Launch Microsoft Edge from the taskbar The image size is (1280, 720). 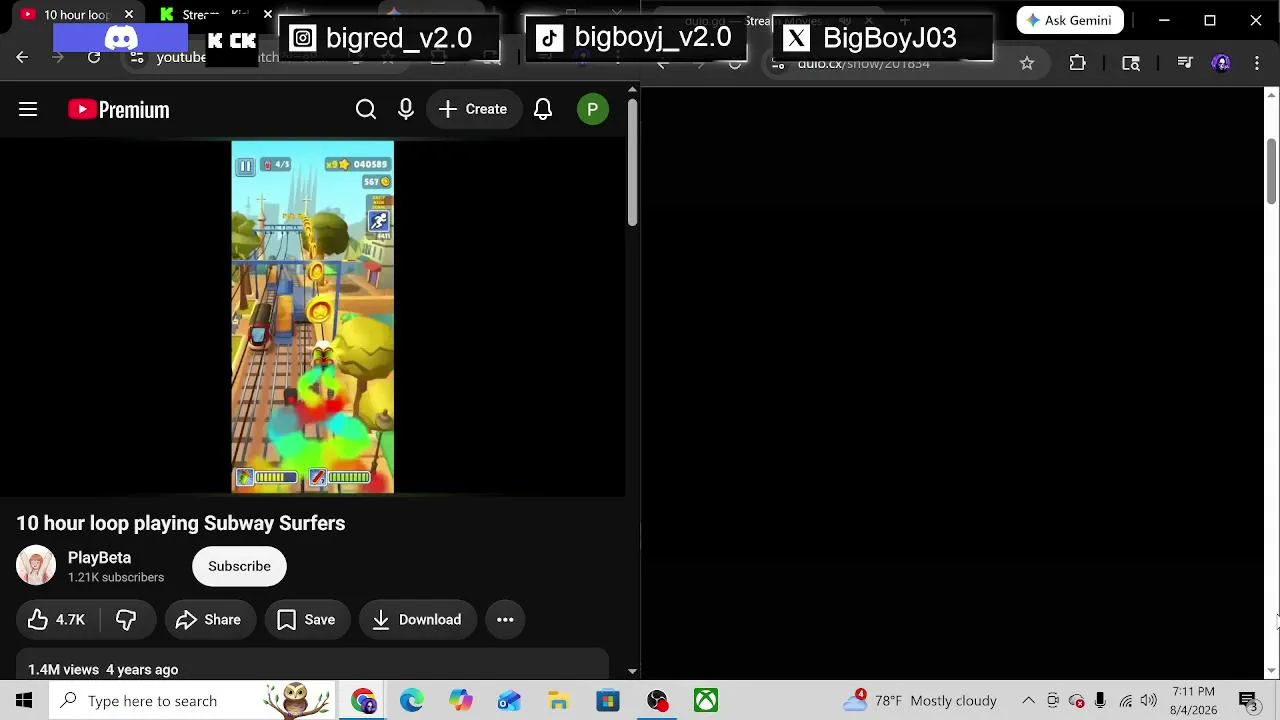click(x=412, y=701)
